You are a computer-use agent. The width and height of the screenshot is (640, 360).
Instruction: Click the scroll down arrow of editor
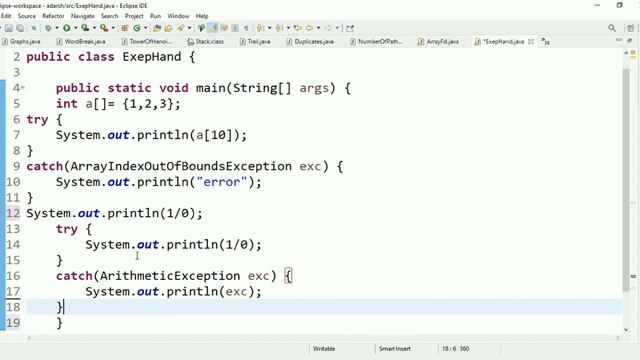pos(626,330)
